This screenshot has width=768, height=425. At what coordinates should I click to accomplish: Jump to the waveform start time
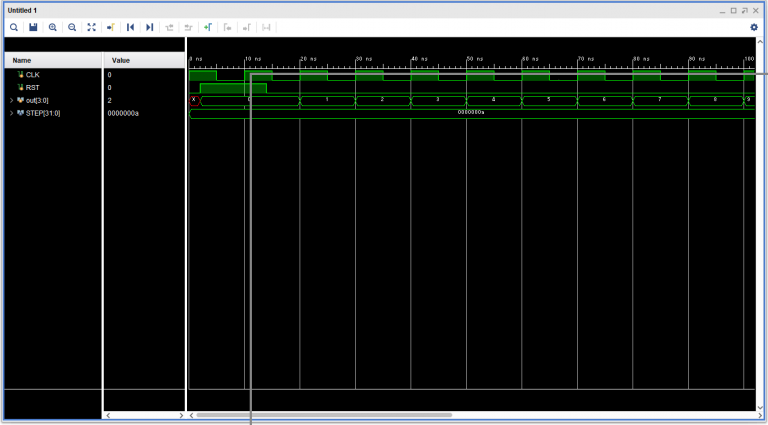tap(130, 27)
